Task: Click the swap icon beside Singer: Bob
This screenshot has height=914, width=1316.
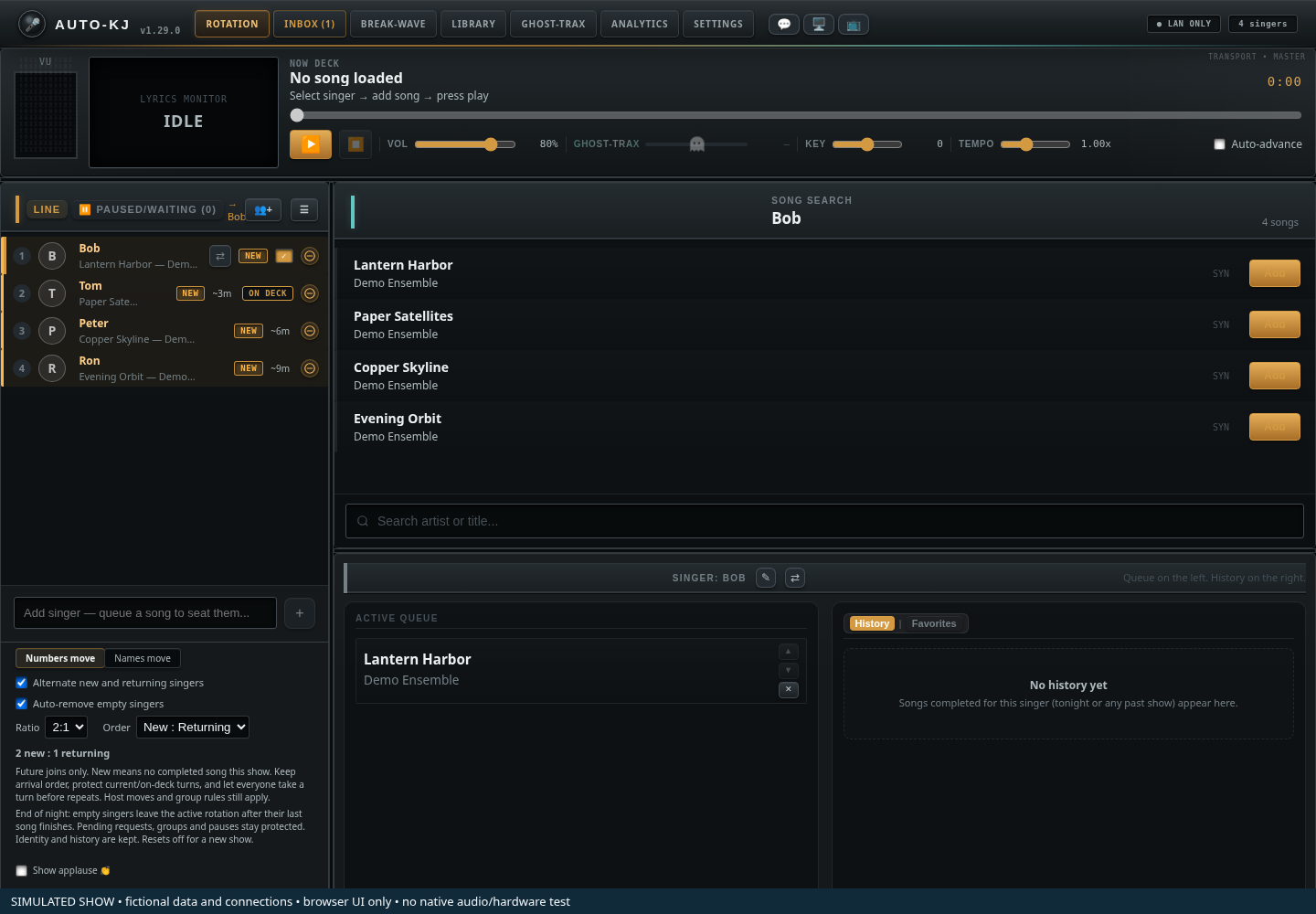Action: [795, 578]
